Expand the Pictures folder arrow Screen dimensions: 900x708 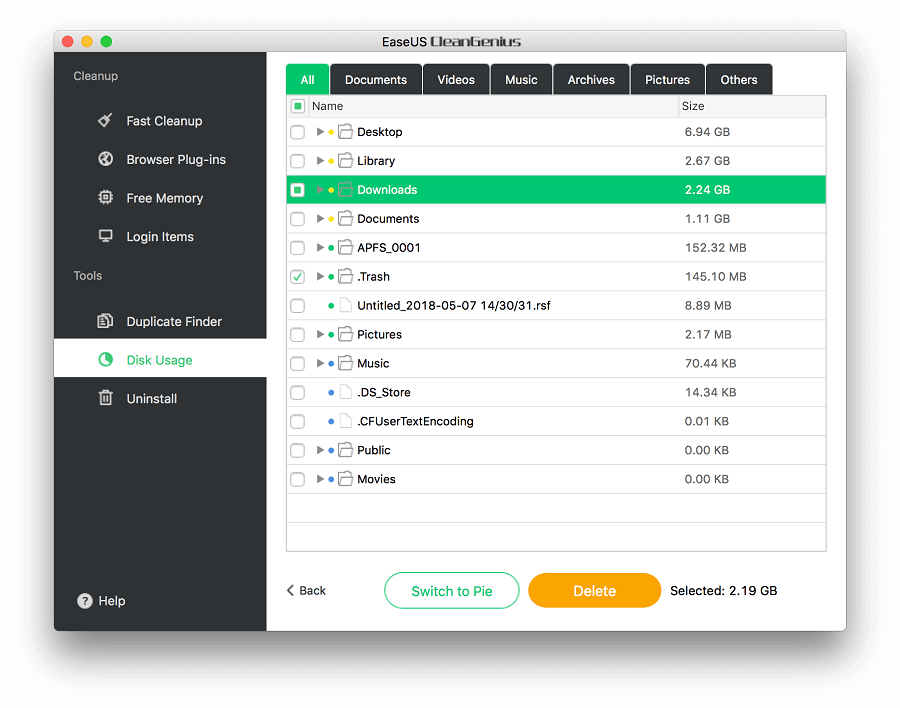pos(320,335)
